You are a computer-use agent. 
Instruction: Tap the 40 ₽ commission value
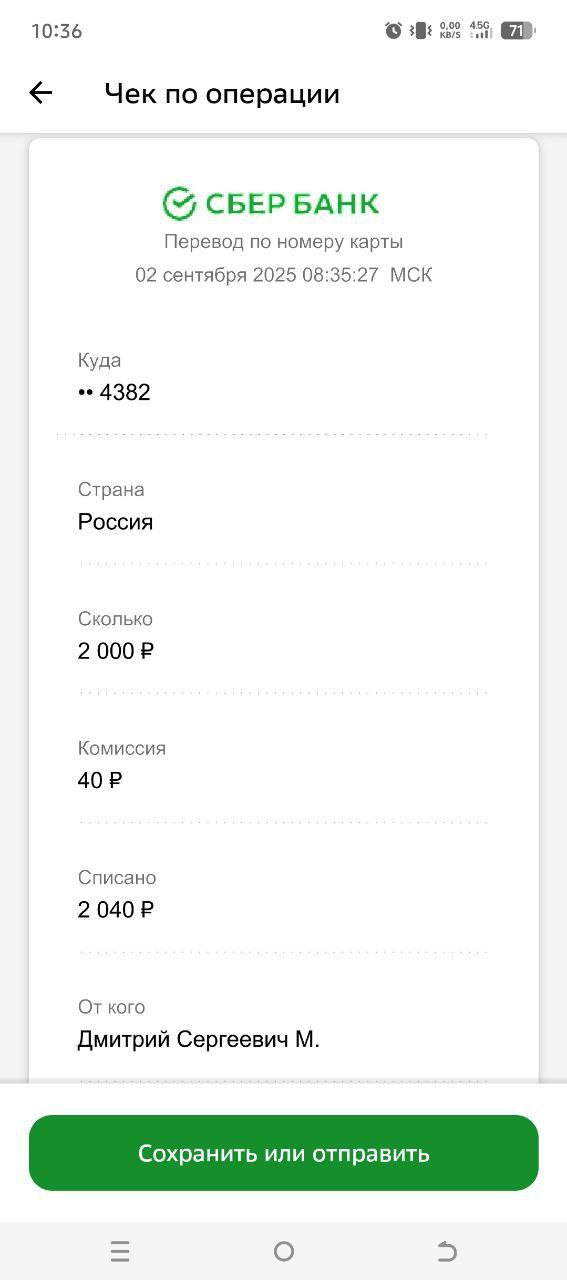click(x=100, y=780)
